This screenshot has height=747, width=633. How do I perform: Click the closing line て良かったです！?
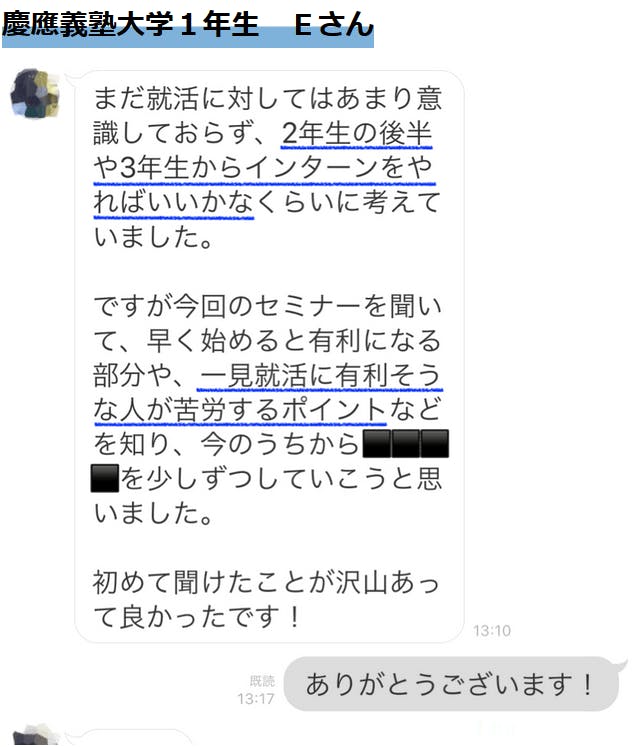tap(197, 617)
